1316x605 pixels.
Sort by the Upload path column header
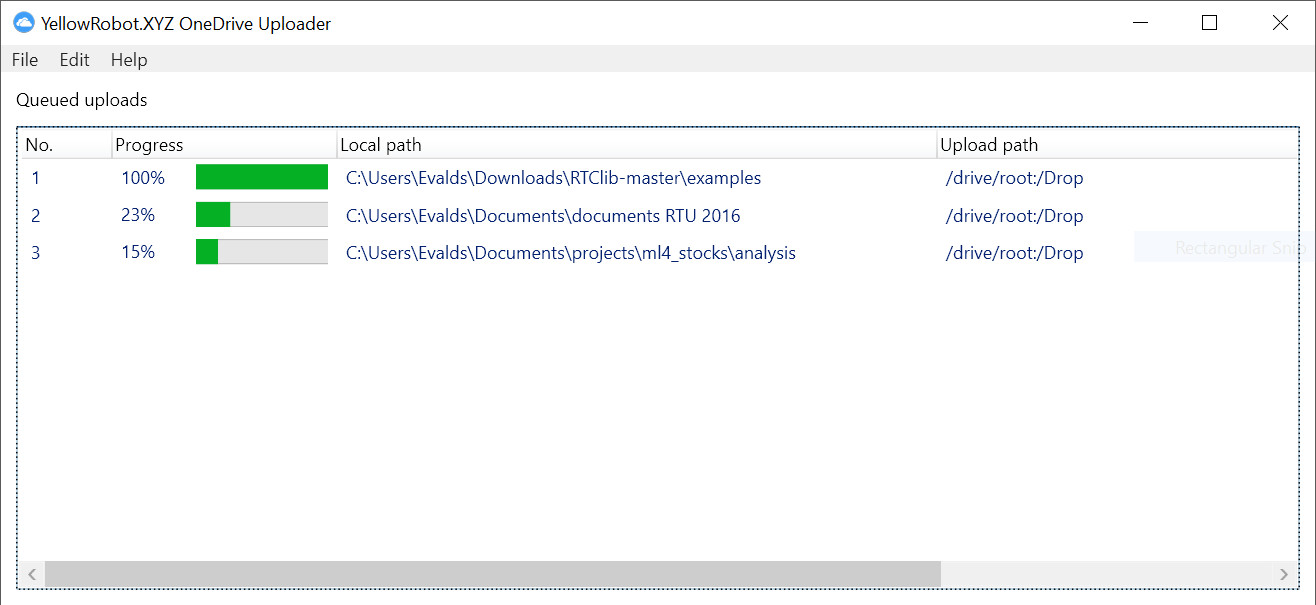[1117, 145]
